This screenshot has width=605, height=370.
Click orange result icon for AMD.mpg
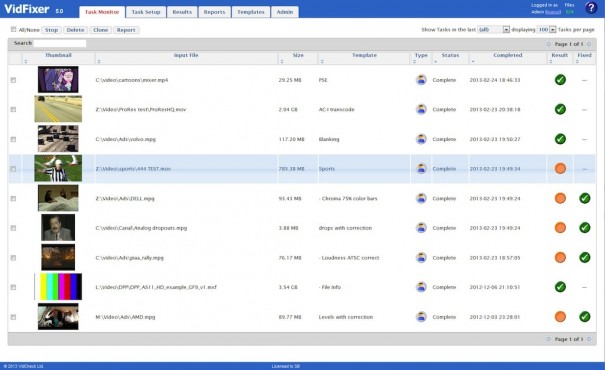[x=560, y=317]
